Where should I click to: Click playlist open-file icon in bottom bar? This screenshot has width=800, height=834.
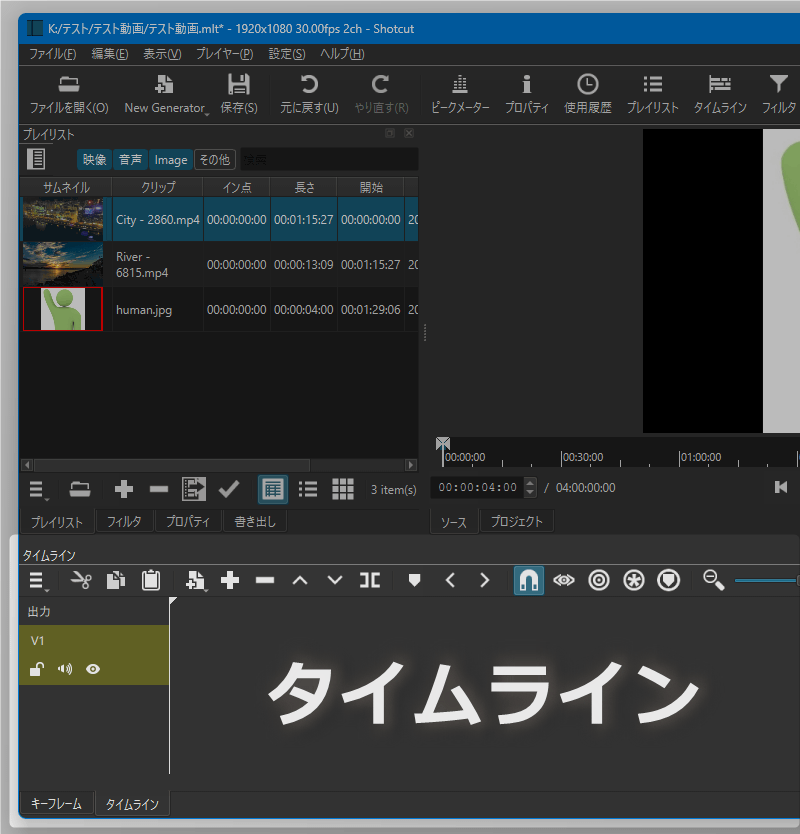click(x=80, y=489)
